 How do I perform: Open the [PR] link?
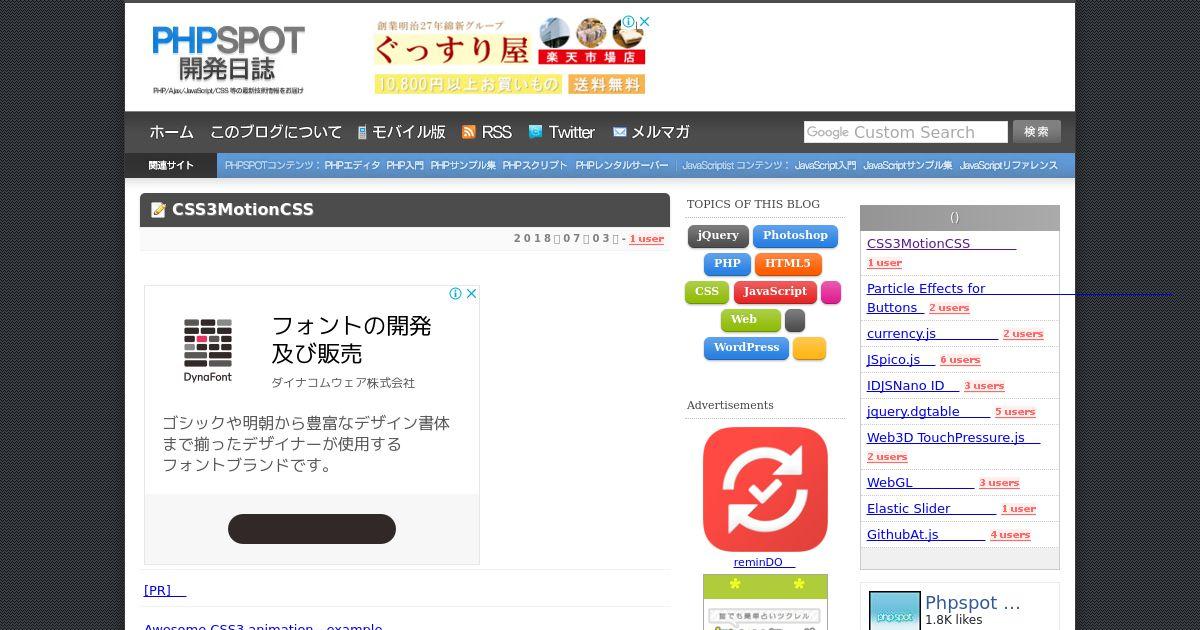tap(165, 591)
